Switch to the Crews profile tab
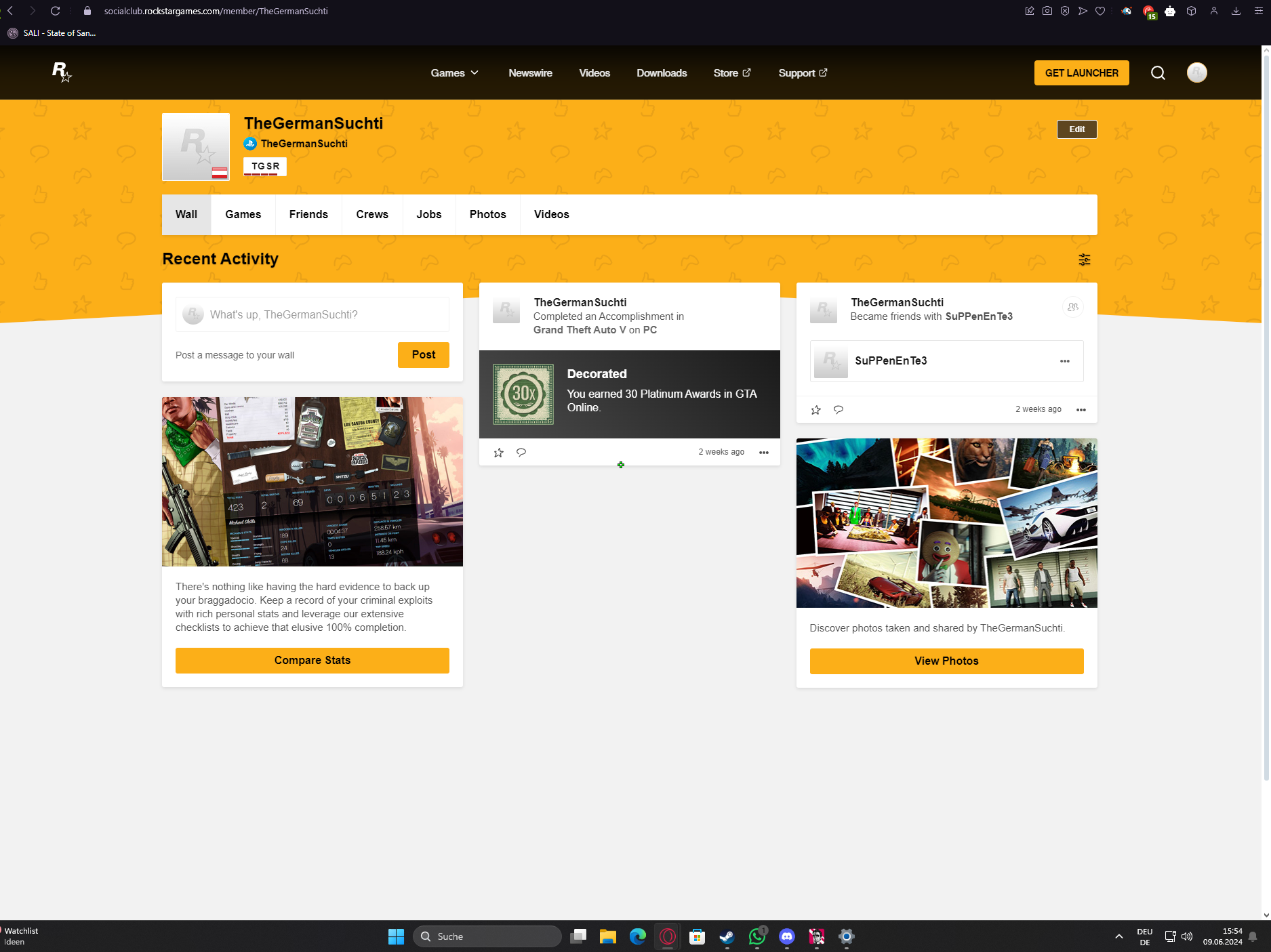This screenshot has width=1271, height=952. click(x=372, y=214)
